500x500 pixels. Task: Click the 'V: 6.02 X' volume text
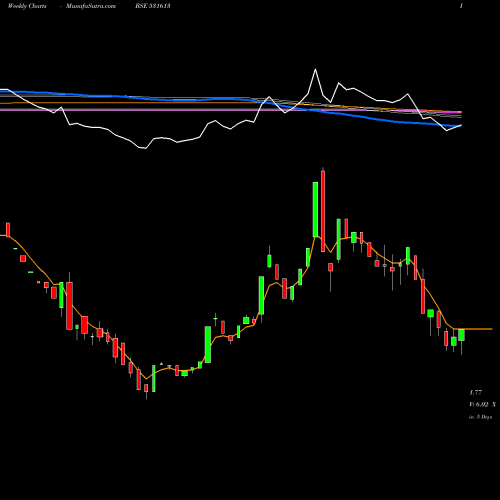coord(483,405)
